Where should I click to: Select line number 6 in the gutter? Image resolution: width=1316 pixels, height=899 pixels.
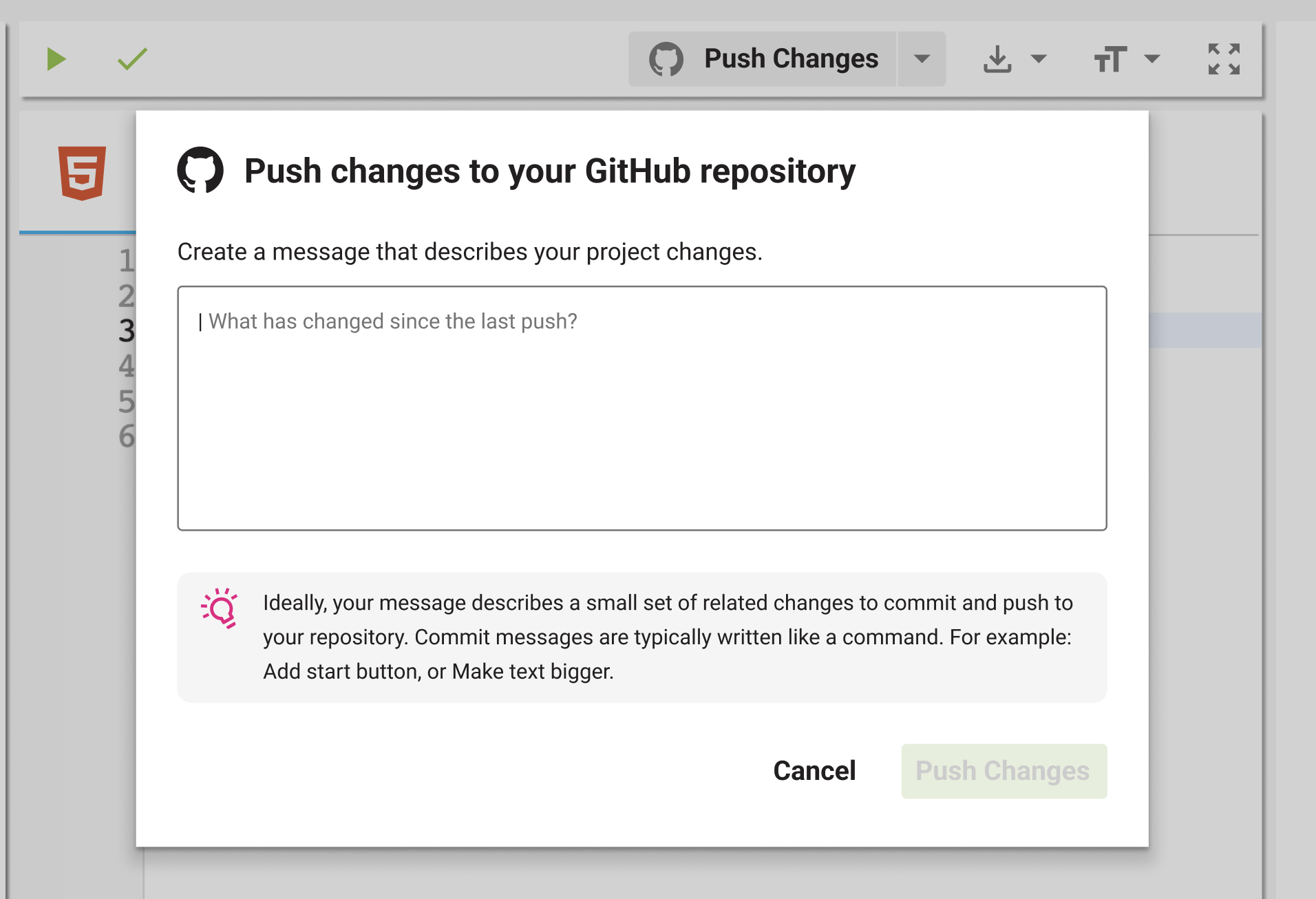[x=127, y=436]
